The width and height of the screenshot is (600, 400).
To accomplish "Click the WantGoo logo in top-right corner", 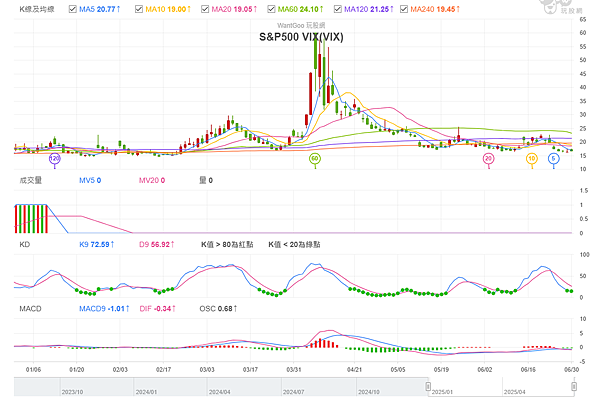I will point(560,7).
